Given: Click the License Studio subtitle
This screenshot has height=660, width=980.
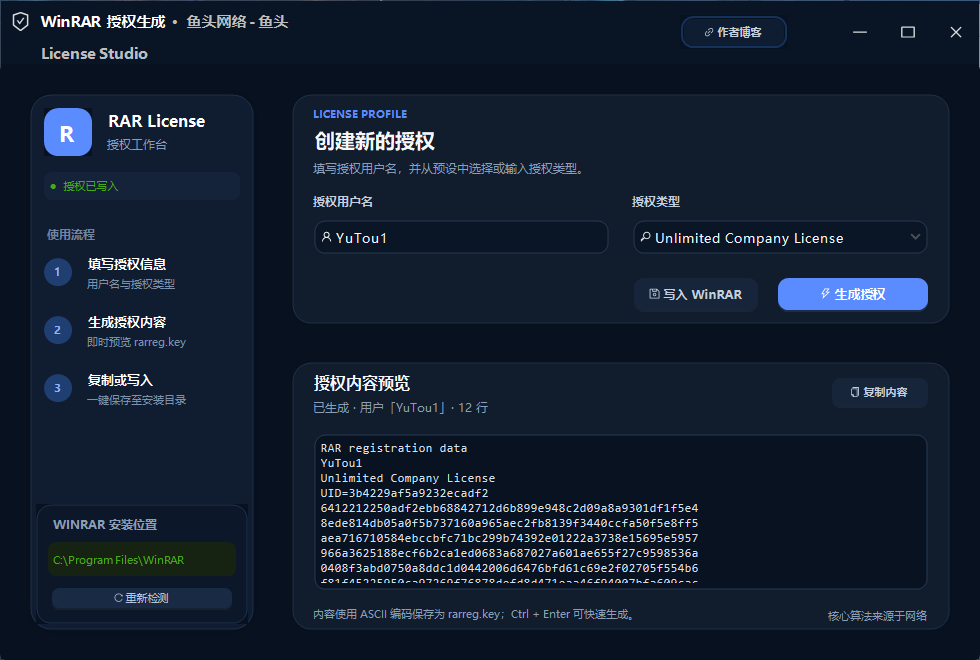Looking at the screenshot, I should tap(94, 54).
